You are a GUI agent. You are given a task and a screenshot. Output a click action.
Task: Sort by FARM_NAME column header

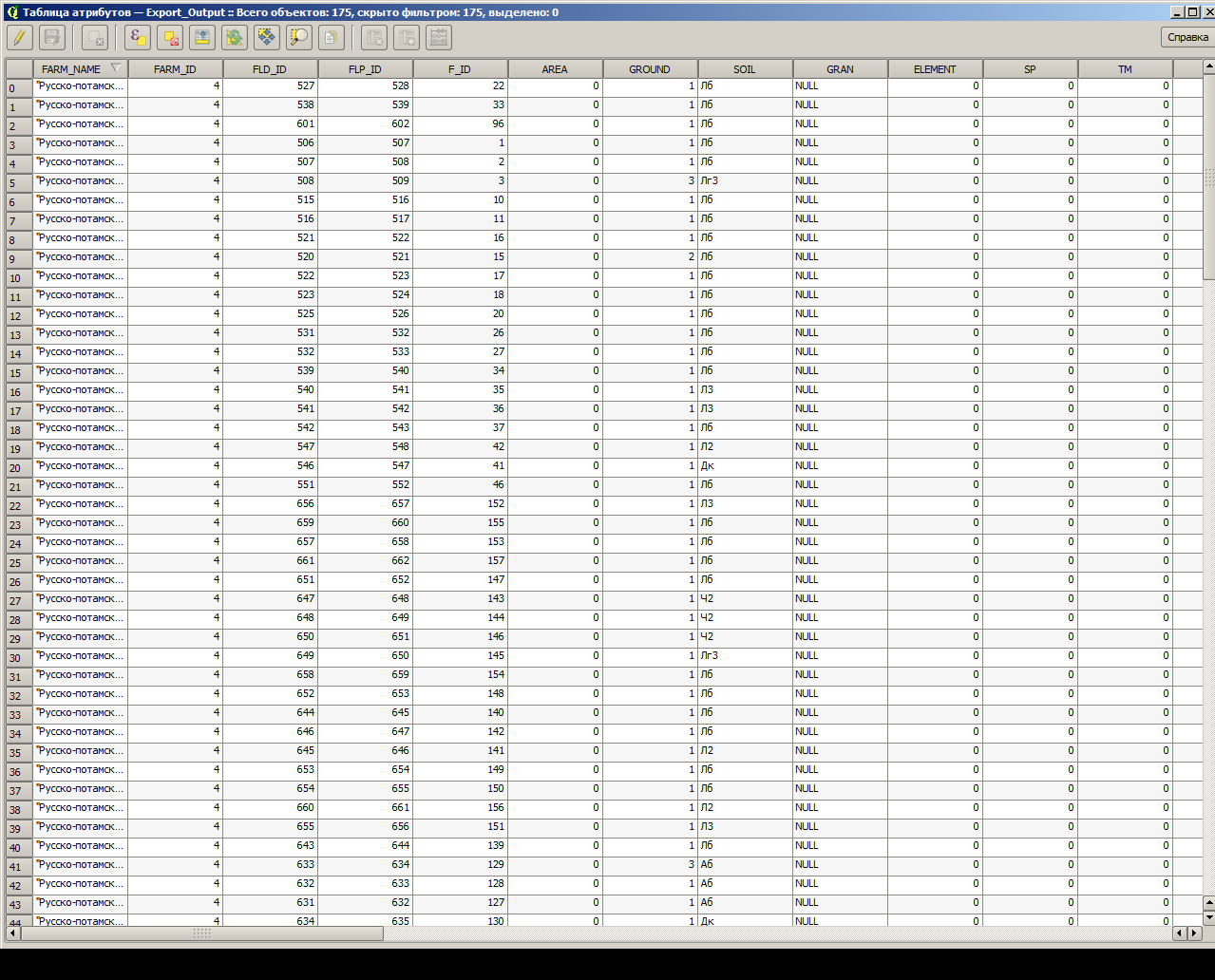81,69
